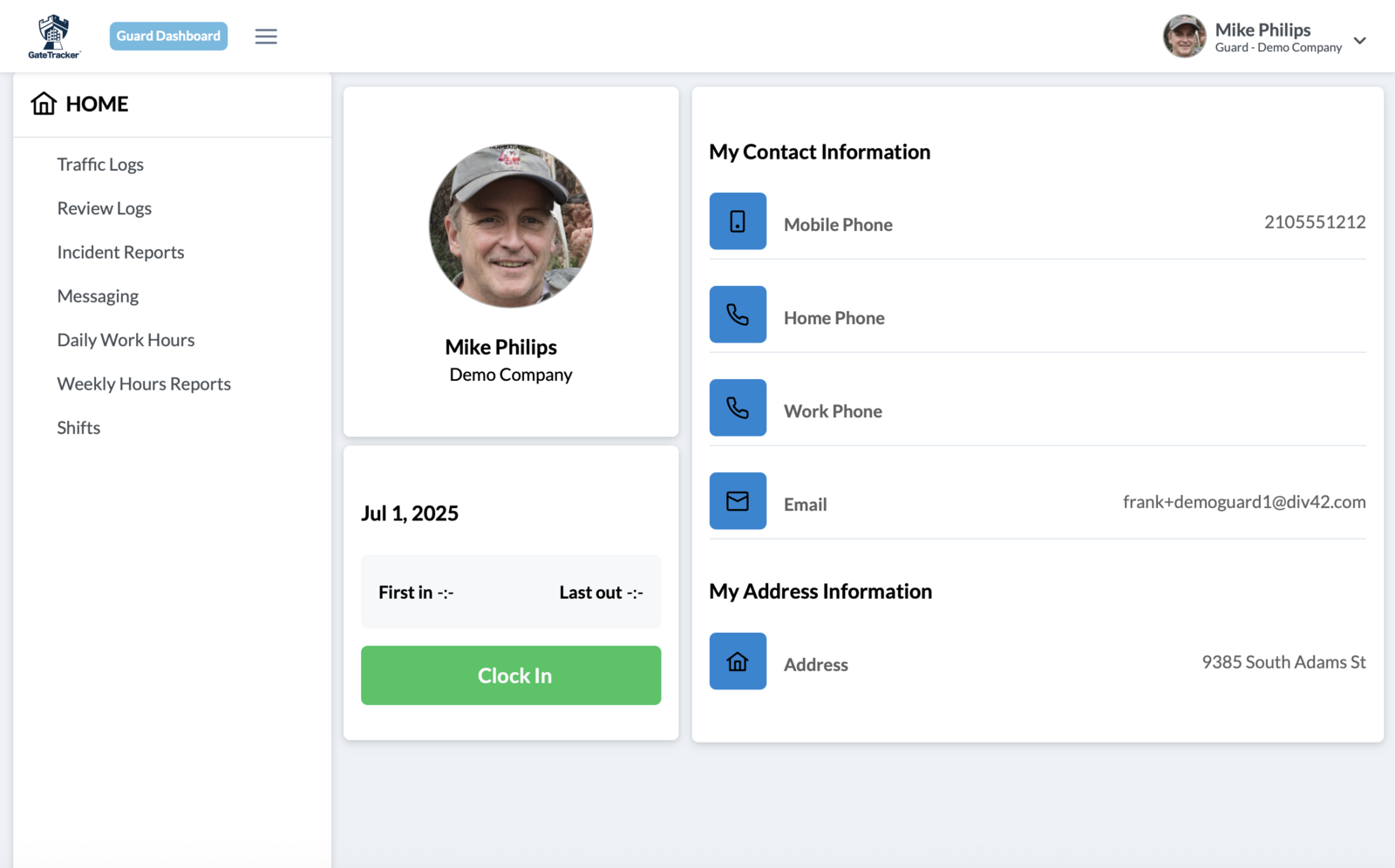Click the large Mike Philips profile photo

[x=511, y=226]
